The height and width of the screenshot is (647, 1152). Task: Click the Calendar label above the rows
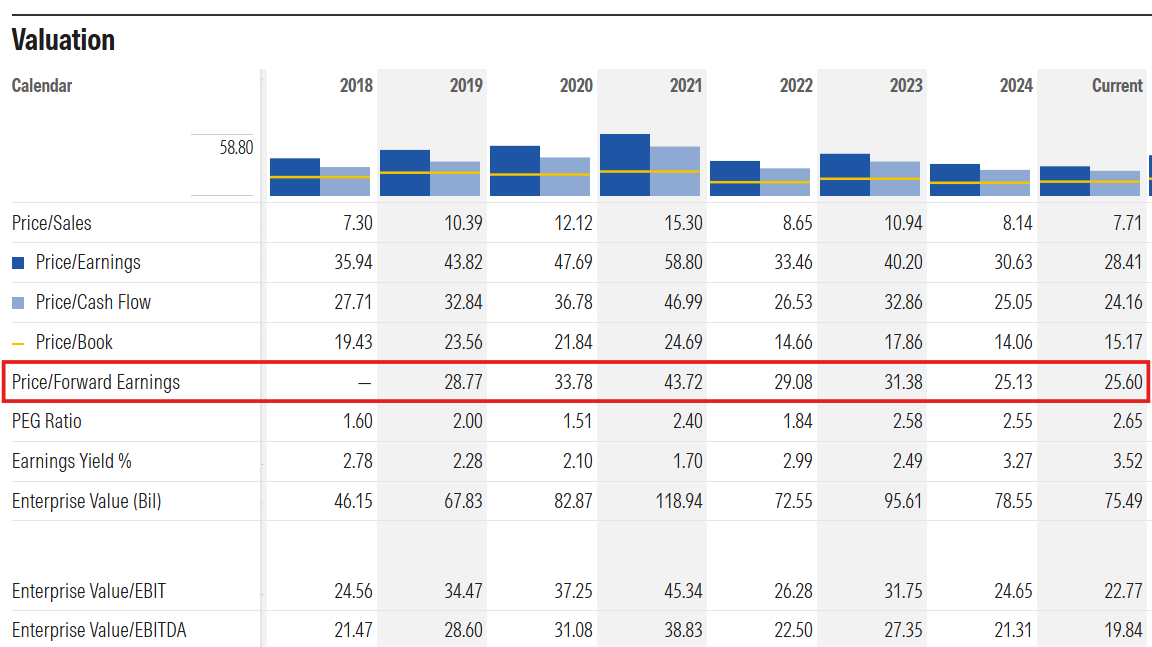pyautogui.click(x=42, y=86)
